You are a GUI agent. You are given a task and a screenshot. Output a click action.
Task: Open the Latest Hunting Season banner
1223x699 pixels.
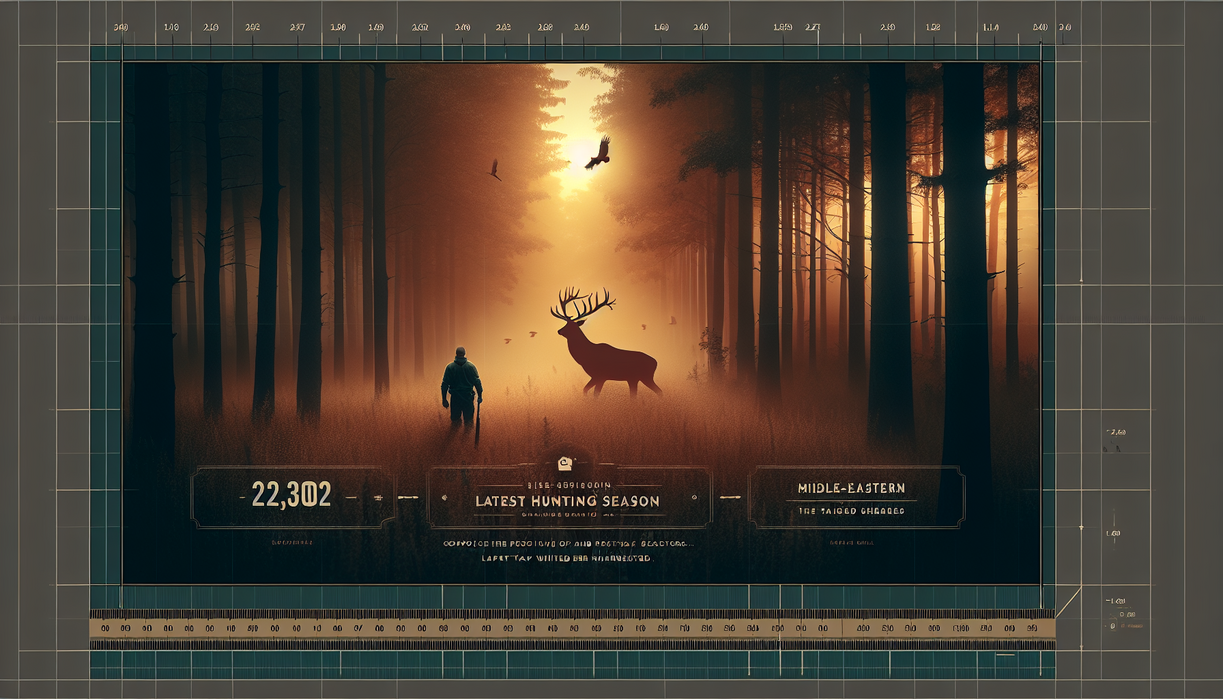[568, 498]
